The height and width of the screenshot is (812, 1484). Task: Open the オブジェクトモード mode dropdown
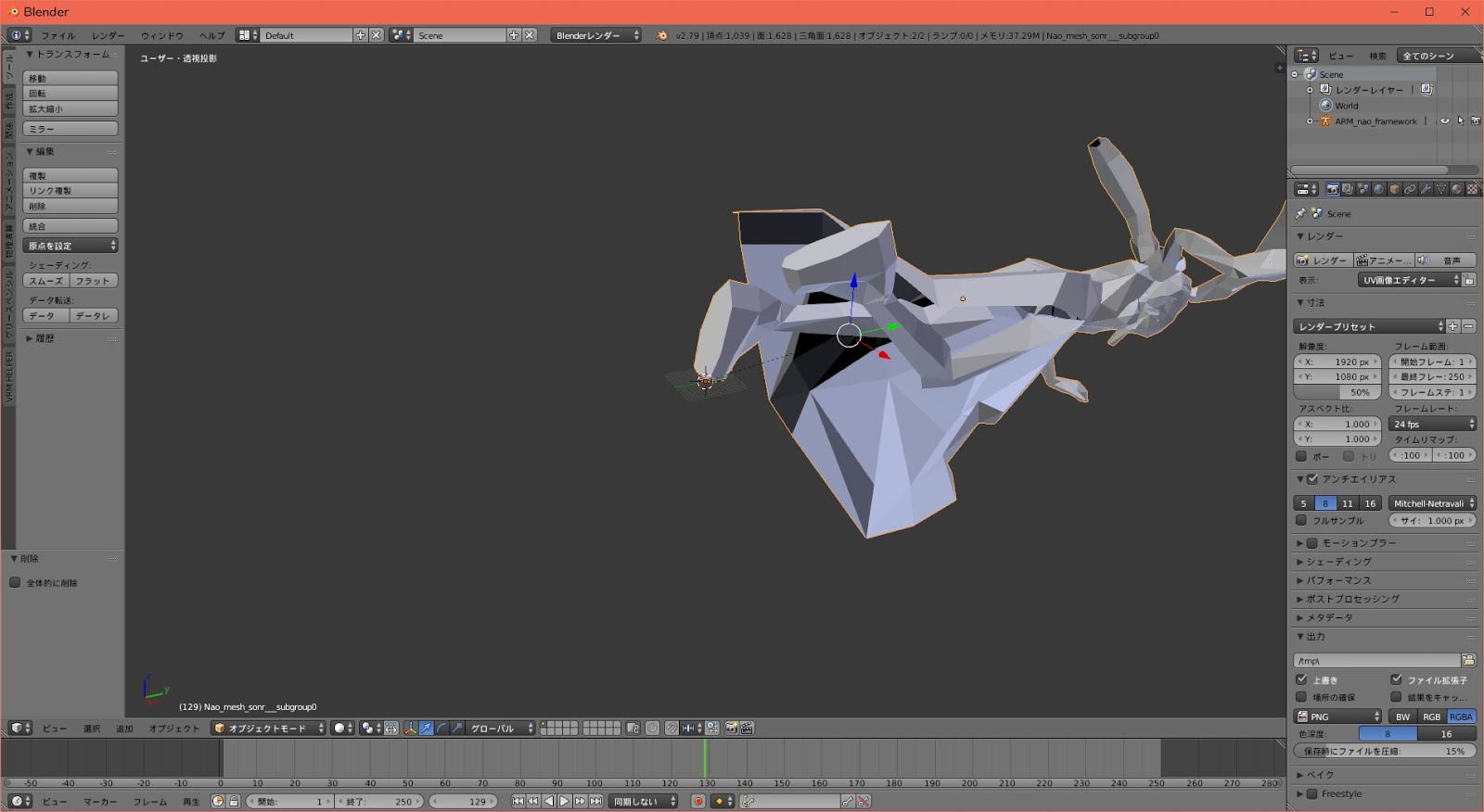(x=268, y=729)
